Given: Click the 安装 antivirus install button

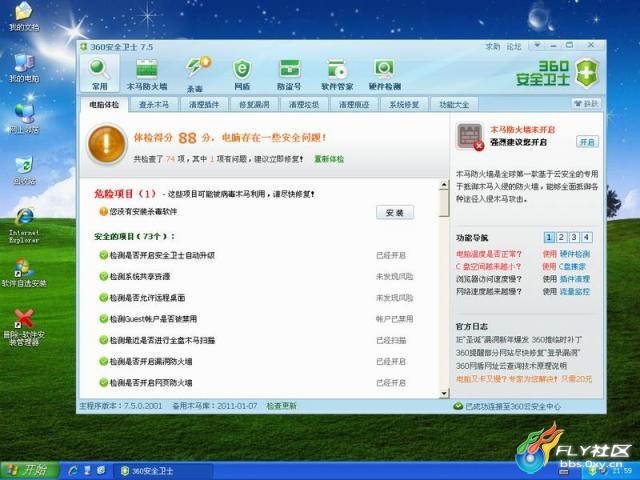Looking at the screenshot, I should click(x=395, y=212).
